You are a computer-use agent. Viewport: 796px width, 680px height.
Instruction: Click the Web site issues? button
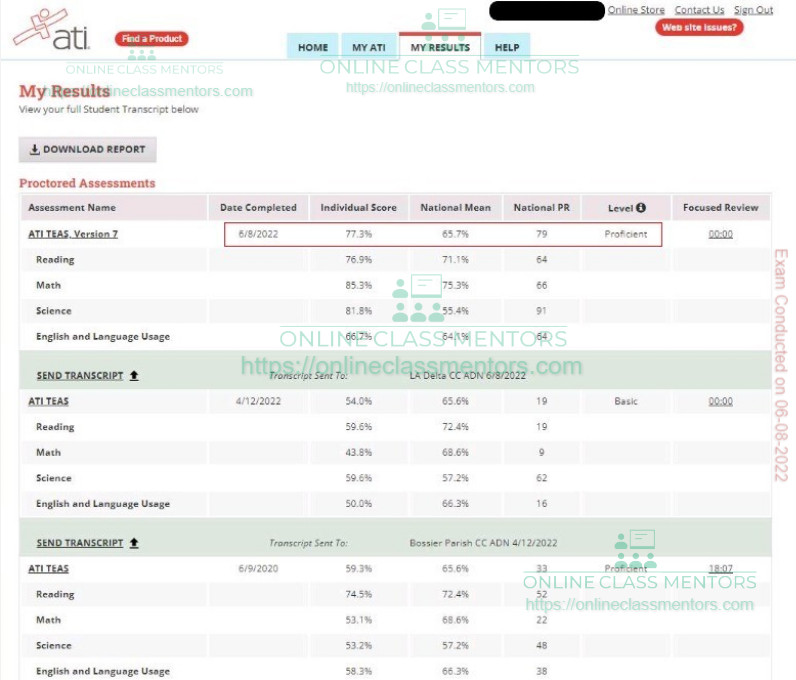coord(700,27)
